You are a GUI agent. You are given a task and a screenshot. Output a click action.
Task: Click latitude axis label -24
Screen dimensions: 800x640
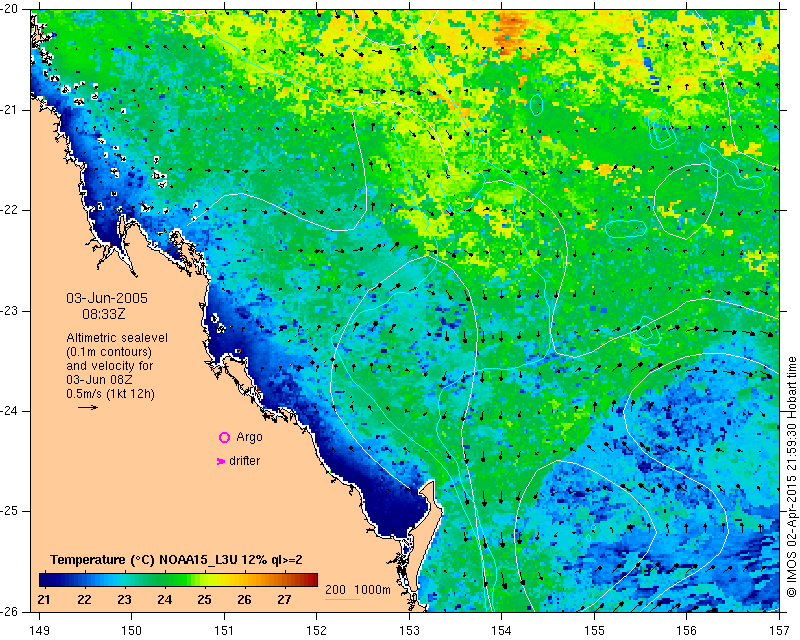[9, 411]
